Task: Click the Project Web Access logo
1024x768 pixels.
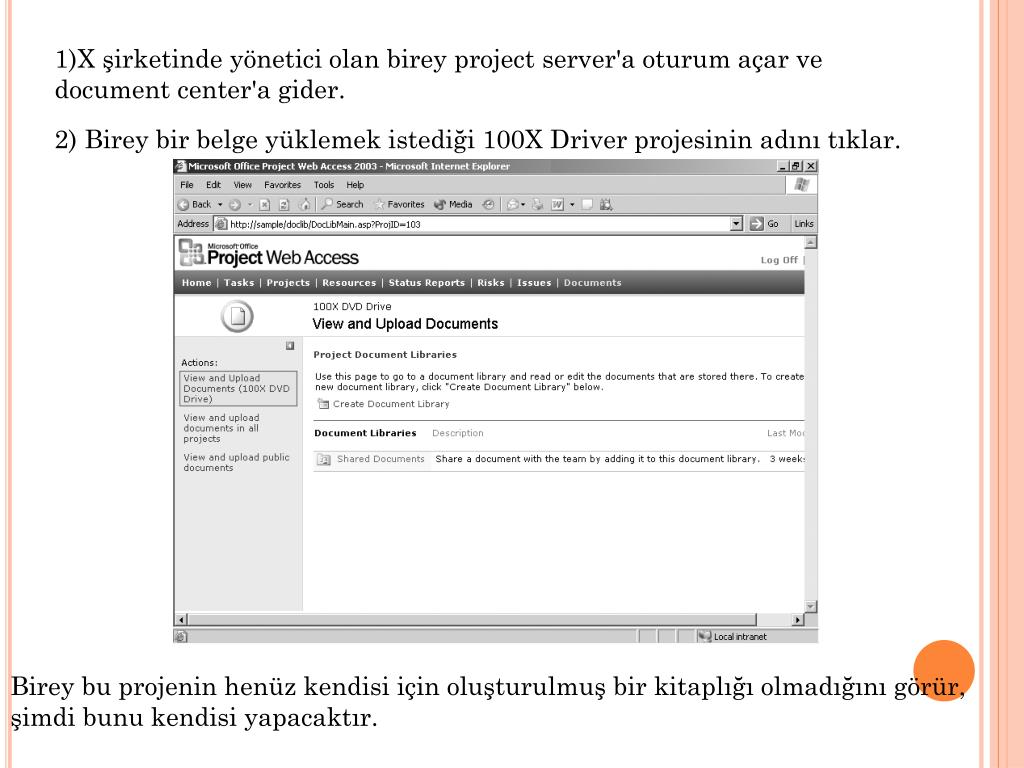Action: (x=268, y=253)
